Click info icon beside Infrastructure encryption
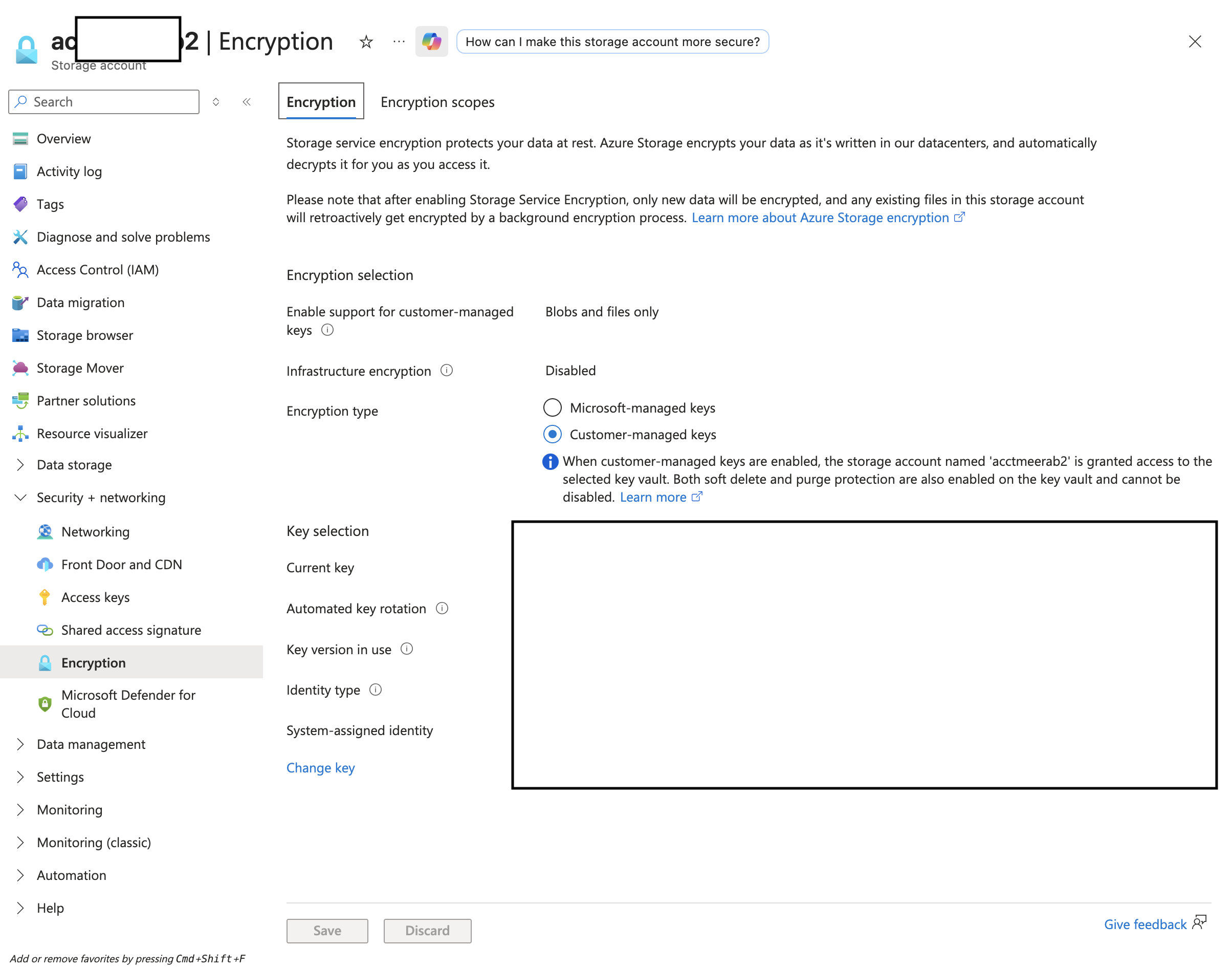The image size is (1232, 969). pyautogui.click(x=447, y=371)
